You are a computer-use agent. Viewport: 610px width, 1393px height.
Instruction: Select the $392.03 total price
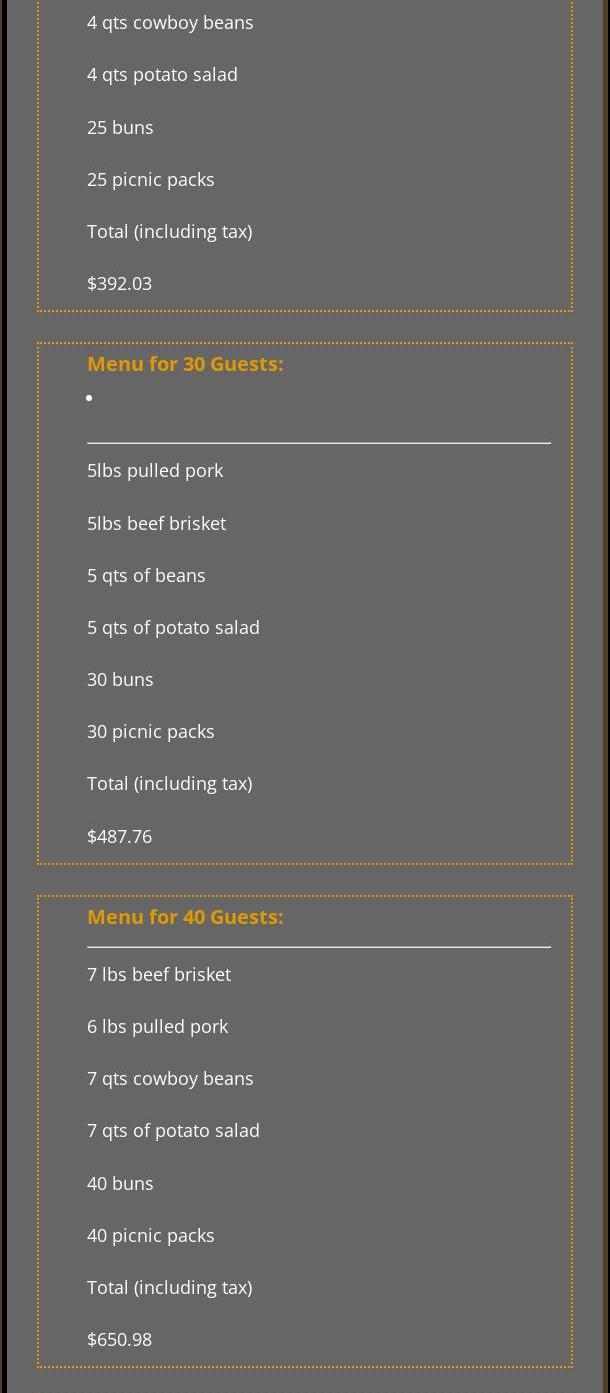tap(119, 284)
